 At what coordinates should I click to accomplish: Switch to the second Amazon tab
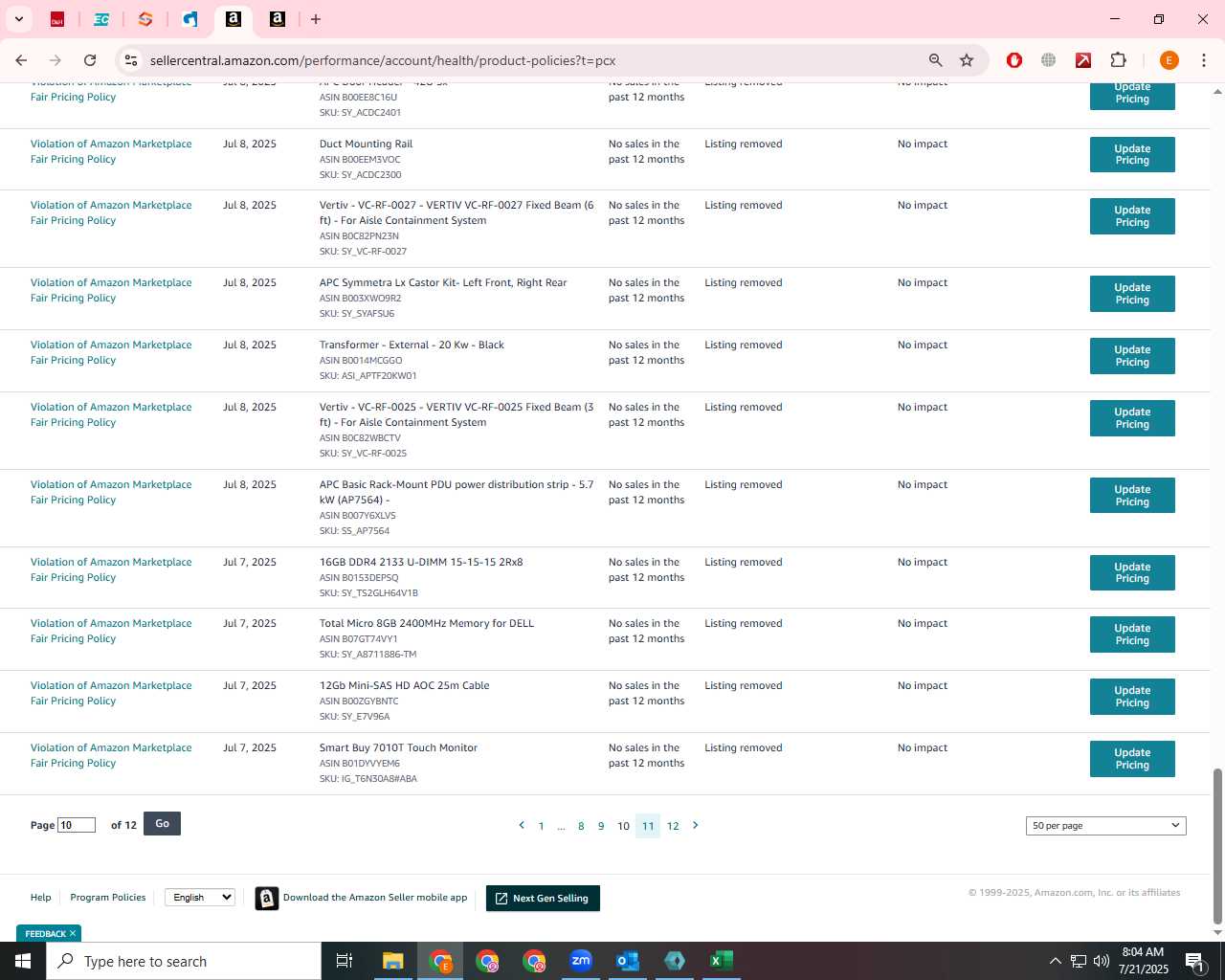pyautogui.click(x=278, y=19)
